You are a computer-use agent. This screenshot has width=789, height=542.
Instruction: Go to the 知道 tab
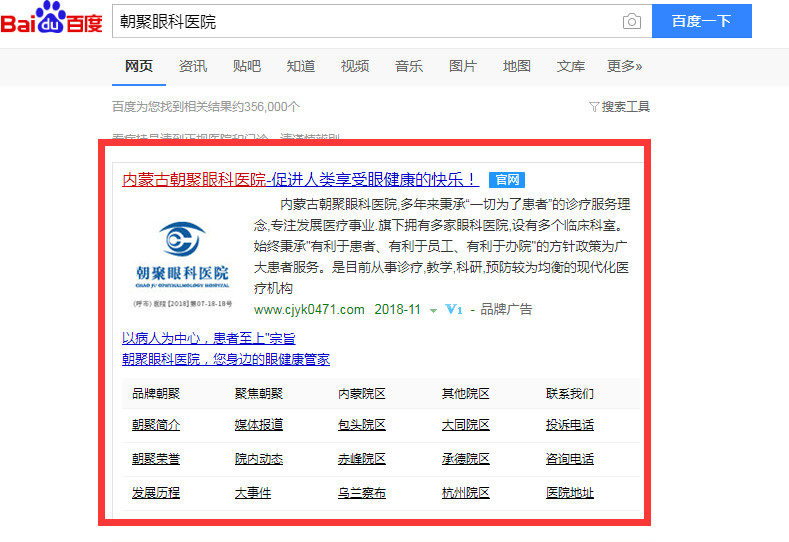click(x=301, y=66)
